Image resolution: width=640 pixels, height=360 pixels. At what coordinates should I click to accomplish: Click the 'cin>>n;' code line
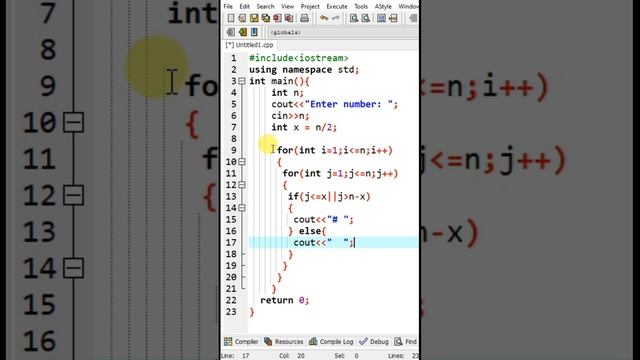point(290,116)
